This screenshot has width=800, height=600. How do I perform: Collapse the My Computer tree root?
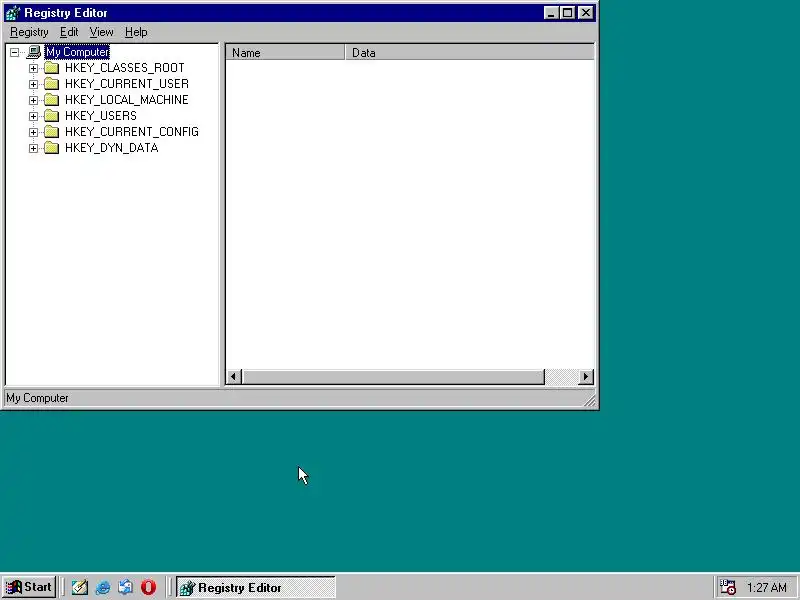14,52
